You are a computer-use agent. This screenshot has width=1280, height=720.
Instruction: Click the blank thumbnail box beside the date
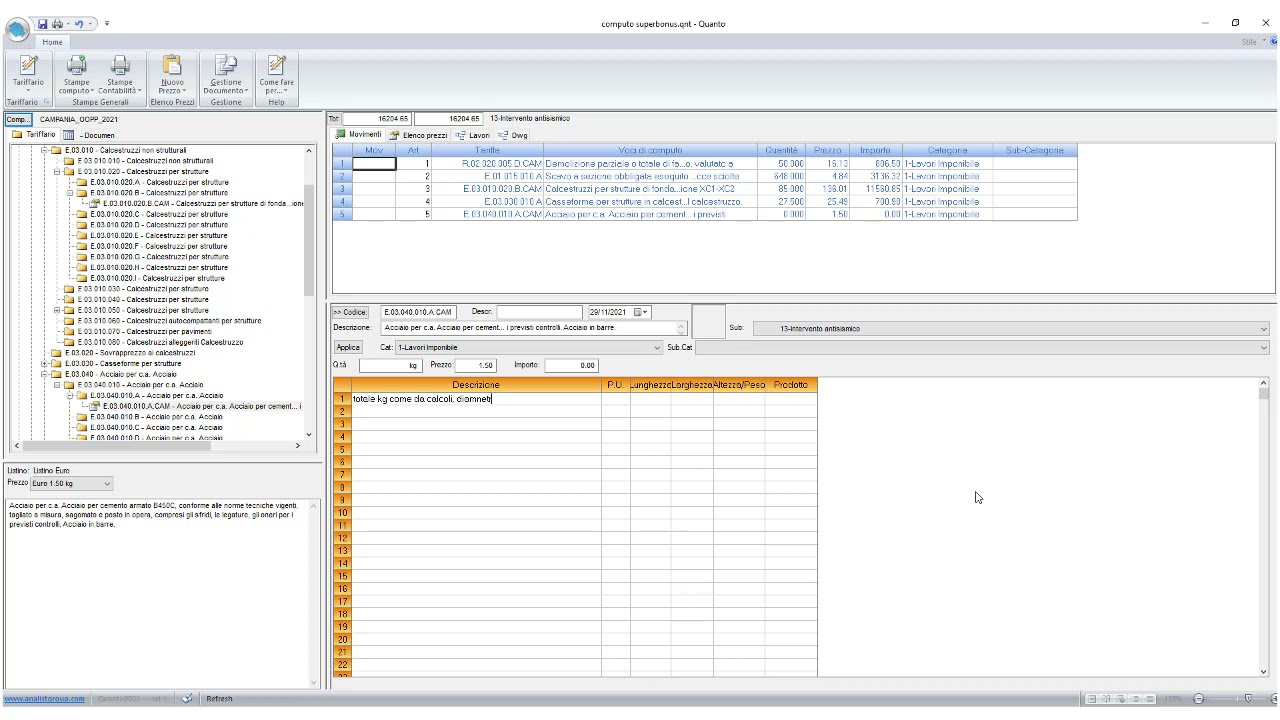pyautogui.click(x=709, y=322)
